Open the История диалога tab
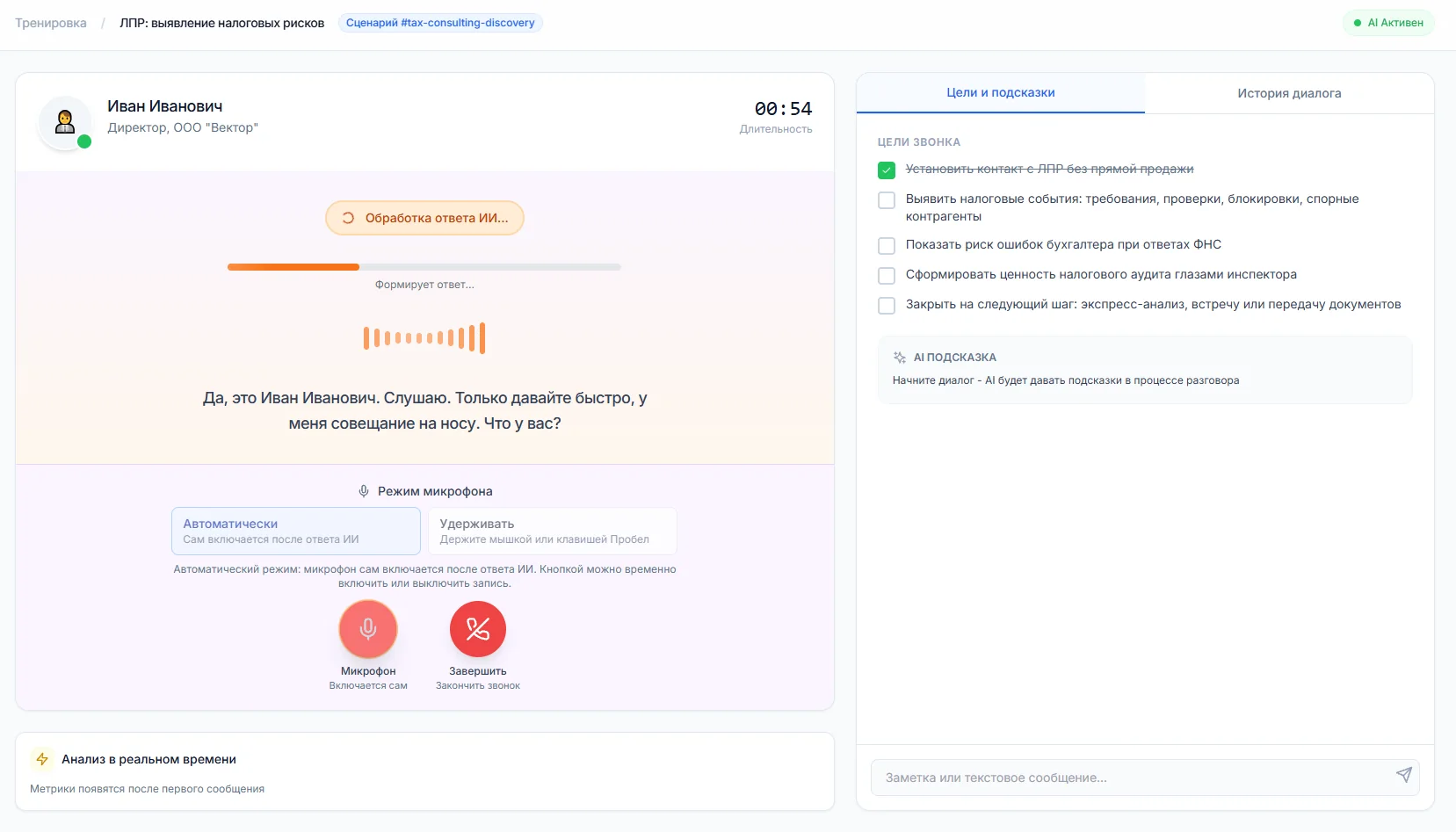Viewport: 1456px width, 832px height. point(1289,93)
